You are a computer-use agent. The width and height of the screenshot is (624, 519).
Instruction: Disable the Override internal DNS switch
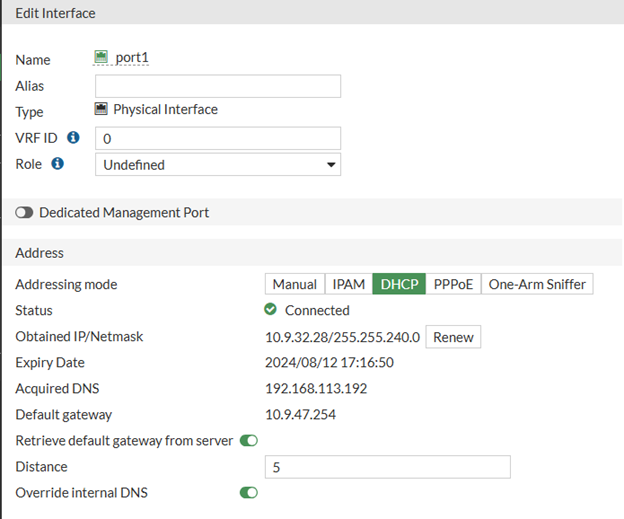point(249,492)
